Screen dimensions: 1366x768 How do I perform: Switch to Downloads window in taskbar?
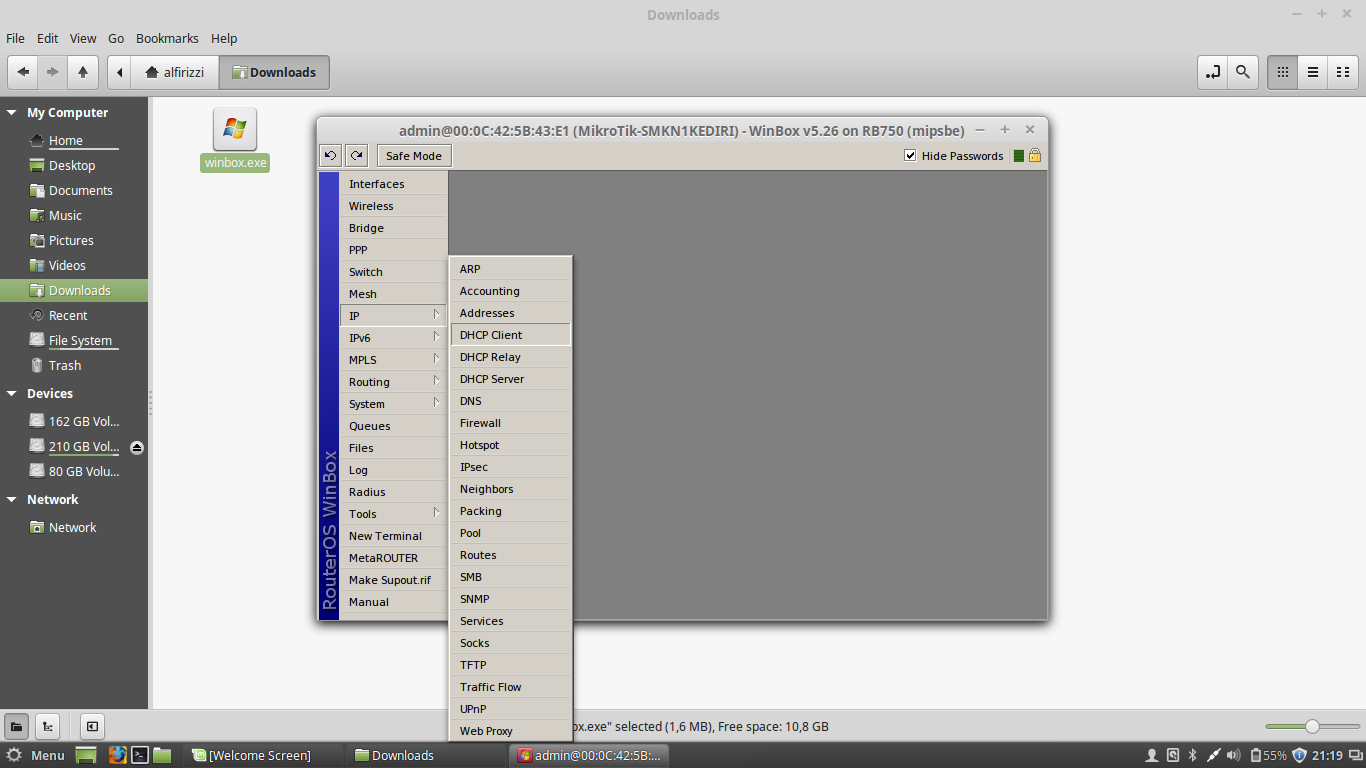tap(424, 755)
